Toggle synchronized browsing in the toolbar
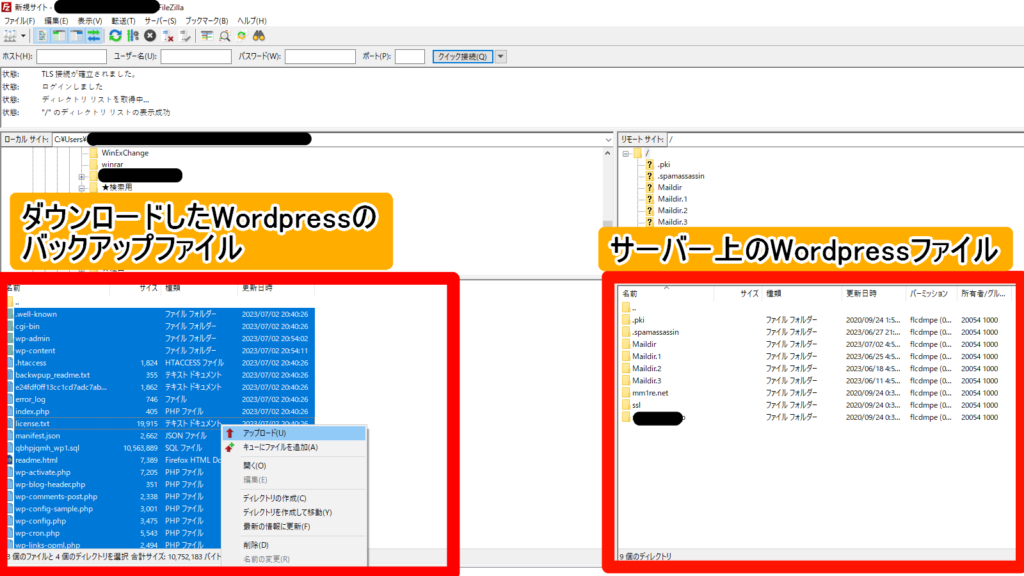Viewport: 1024px width, 576px height. [x=242, y=36]
